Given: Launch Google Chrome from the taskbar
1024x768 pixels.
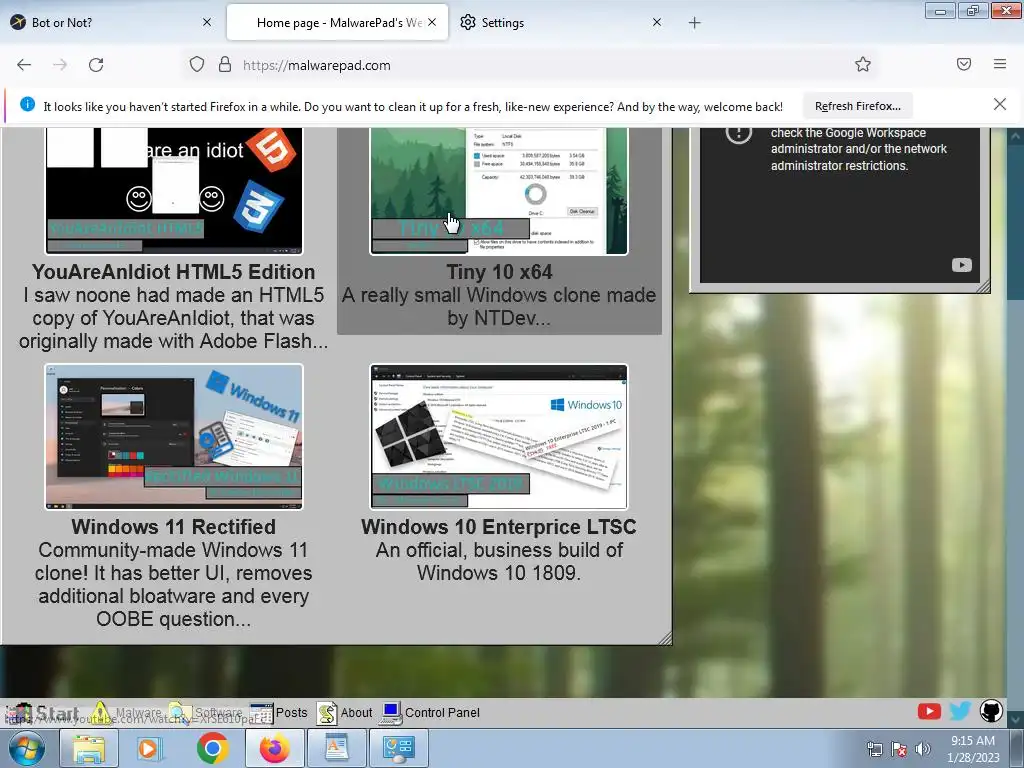Looking at the screenshot, I should click(x=212, y=748).
